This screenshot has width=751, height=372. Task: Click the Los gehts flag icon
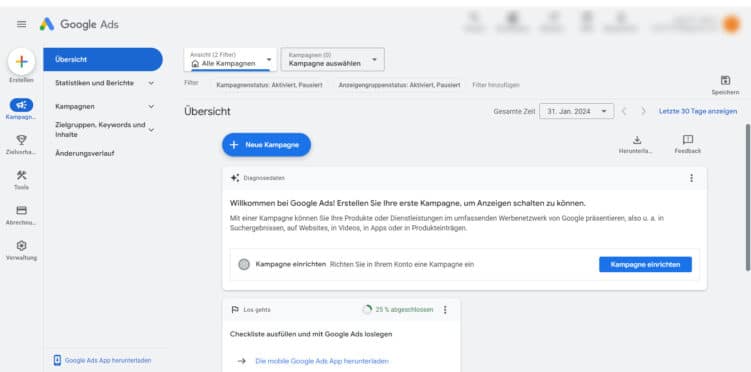point(235,310)
